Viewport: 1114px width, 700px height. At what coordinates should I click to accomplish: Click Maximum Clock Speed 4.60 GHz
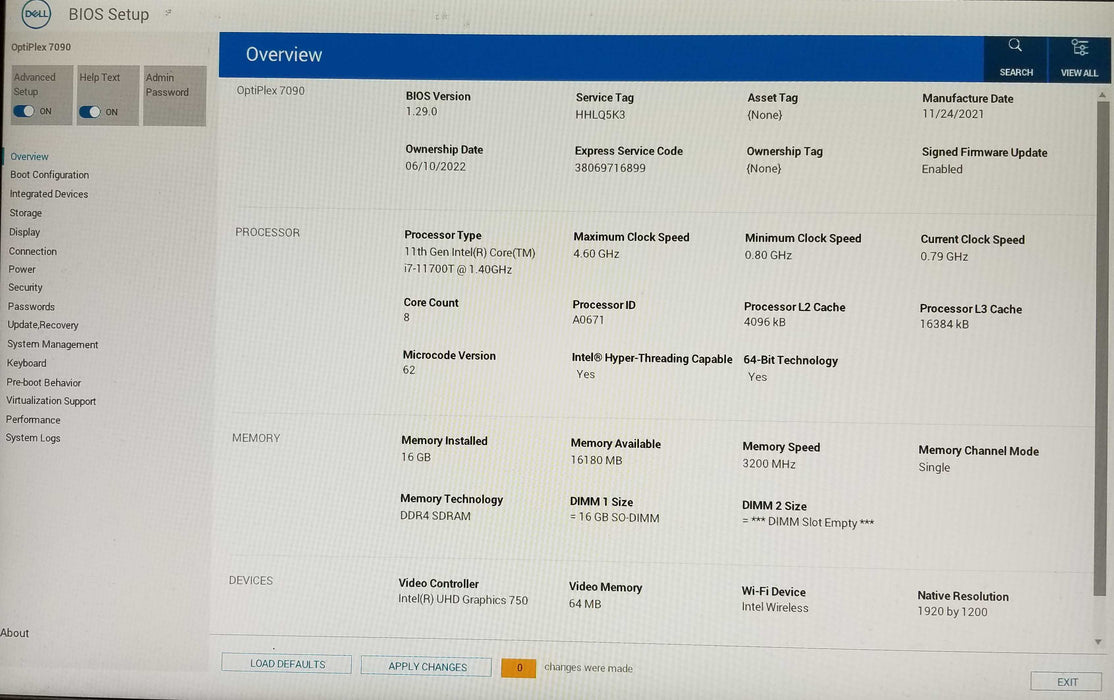click(596, 254)
